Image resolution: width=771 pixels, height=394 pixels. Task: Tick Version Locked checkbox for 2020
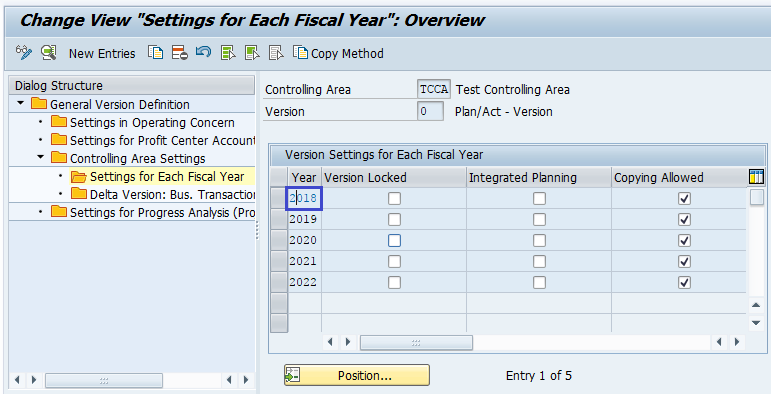click(x=394, y=241)
